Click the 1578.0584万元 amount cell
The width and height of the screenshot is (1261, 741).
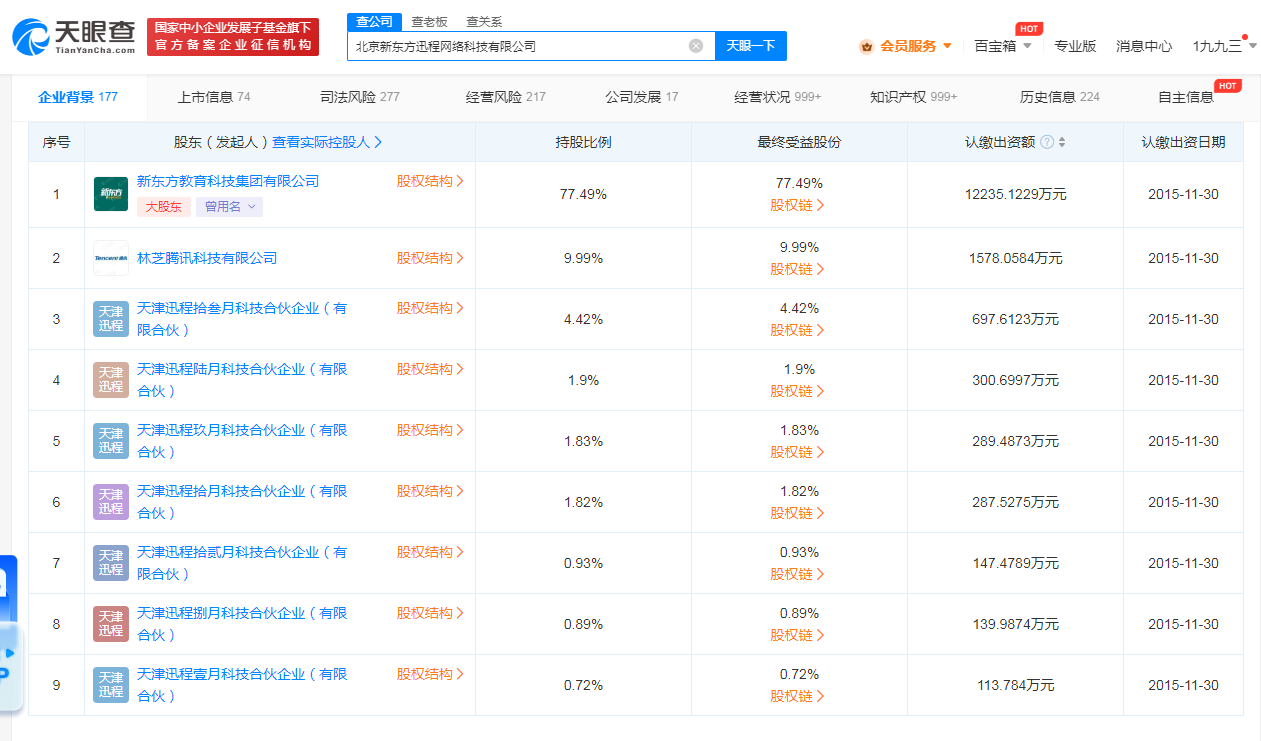1015,258
